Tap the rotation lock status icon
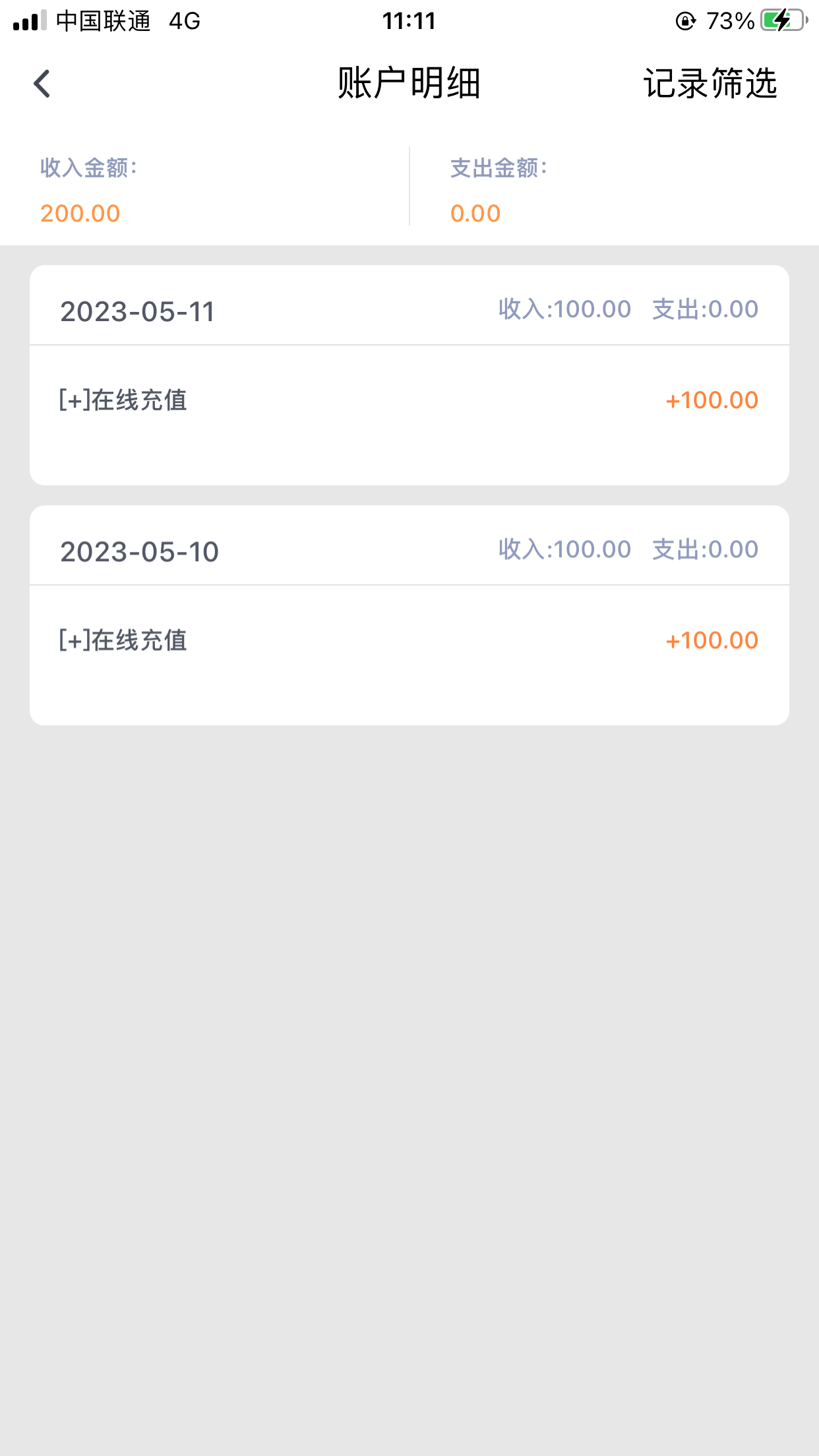819x1456 pixels. click(x=685, y=21)
